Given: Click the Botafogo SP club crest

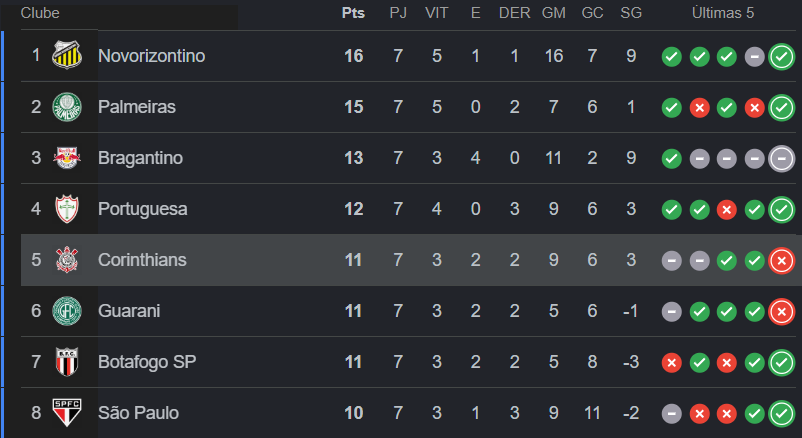Looking at the screenshot, I should click(67, 362).
